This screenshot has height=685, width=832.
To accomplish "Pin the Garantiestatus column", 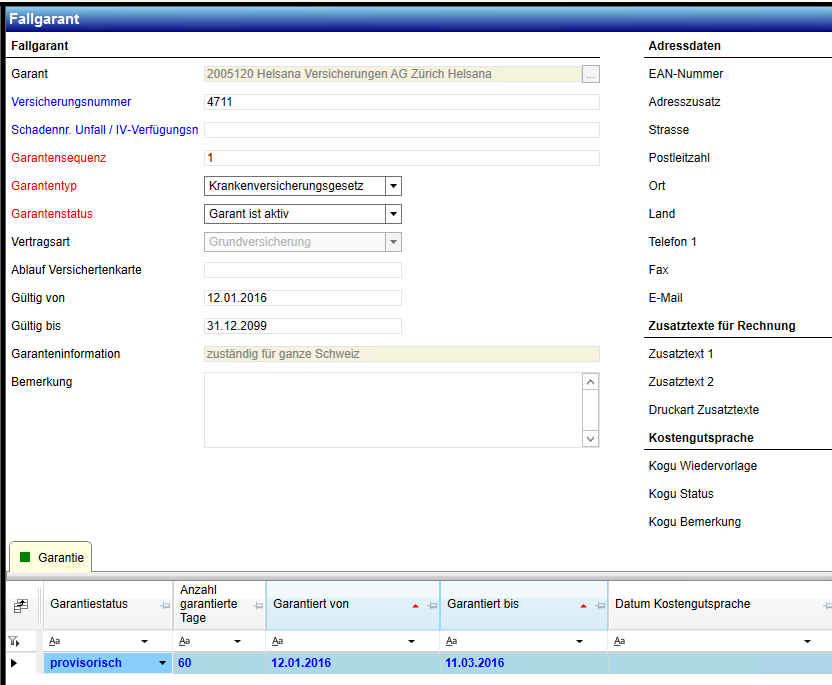I will tap(165, 606).
